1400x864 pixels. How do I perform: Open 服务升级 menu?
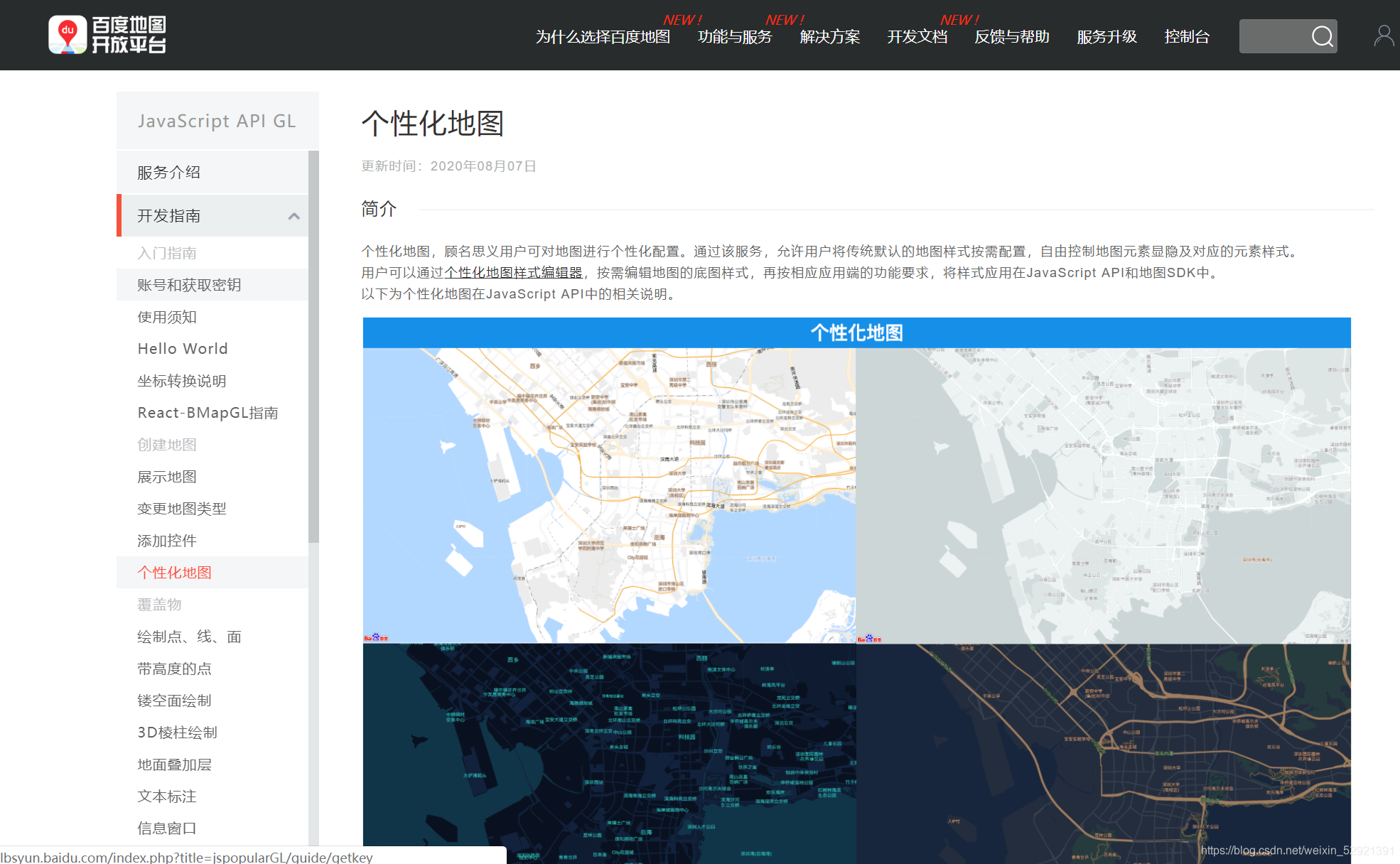tap(1106, 37)
